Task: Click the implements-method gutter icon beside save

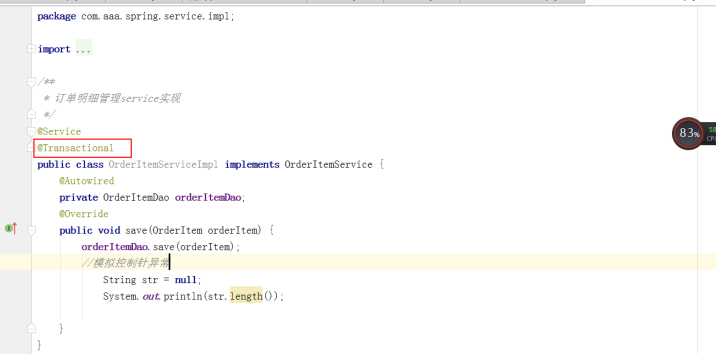Action: tap(11, 228)
